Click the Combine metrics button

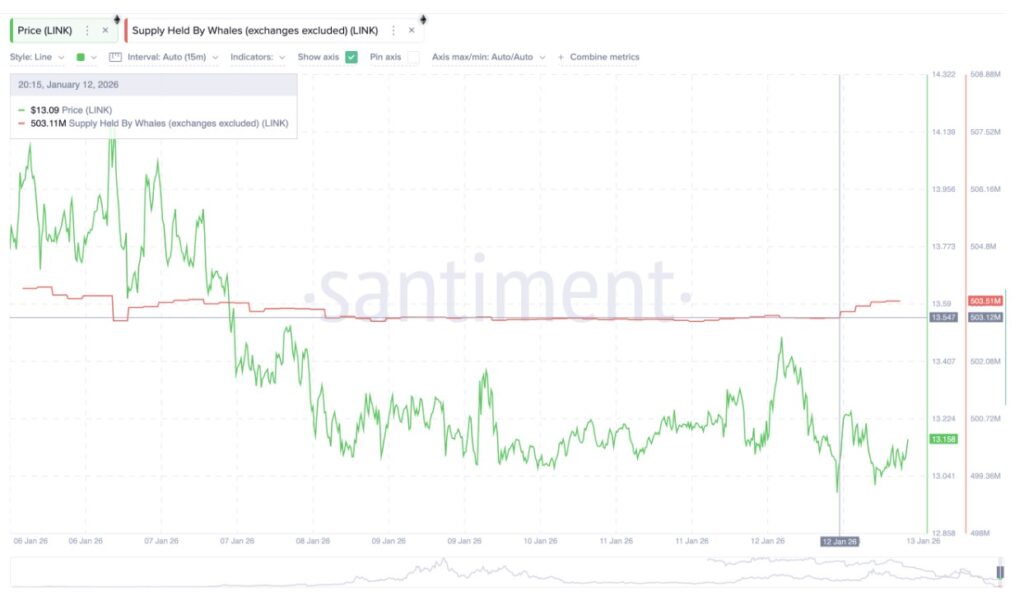604,57
